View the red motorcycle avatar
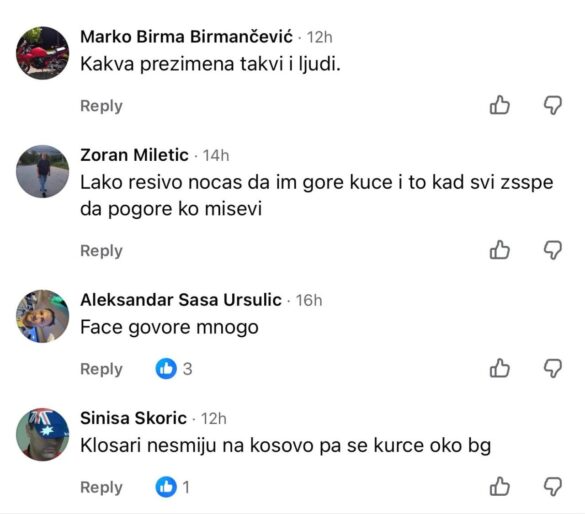This screenshot has height=514, width=585. coord(43,53)
